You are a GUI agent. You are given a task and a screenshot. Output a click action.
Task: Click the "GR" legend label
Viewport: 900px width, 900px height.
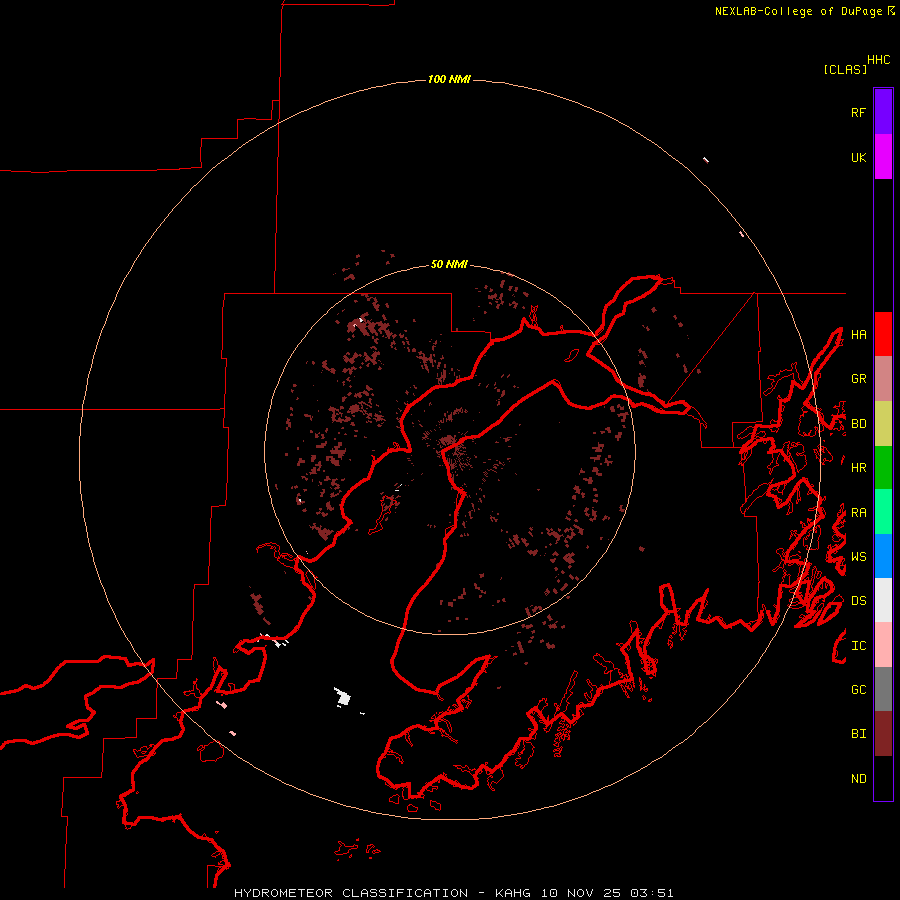tap(858, 379)
